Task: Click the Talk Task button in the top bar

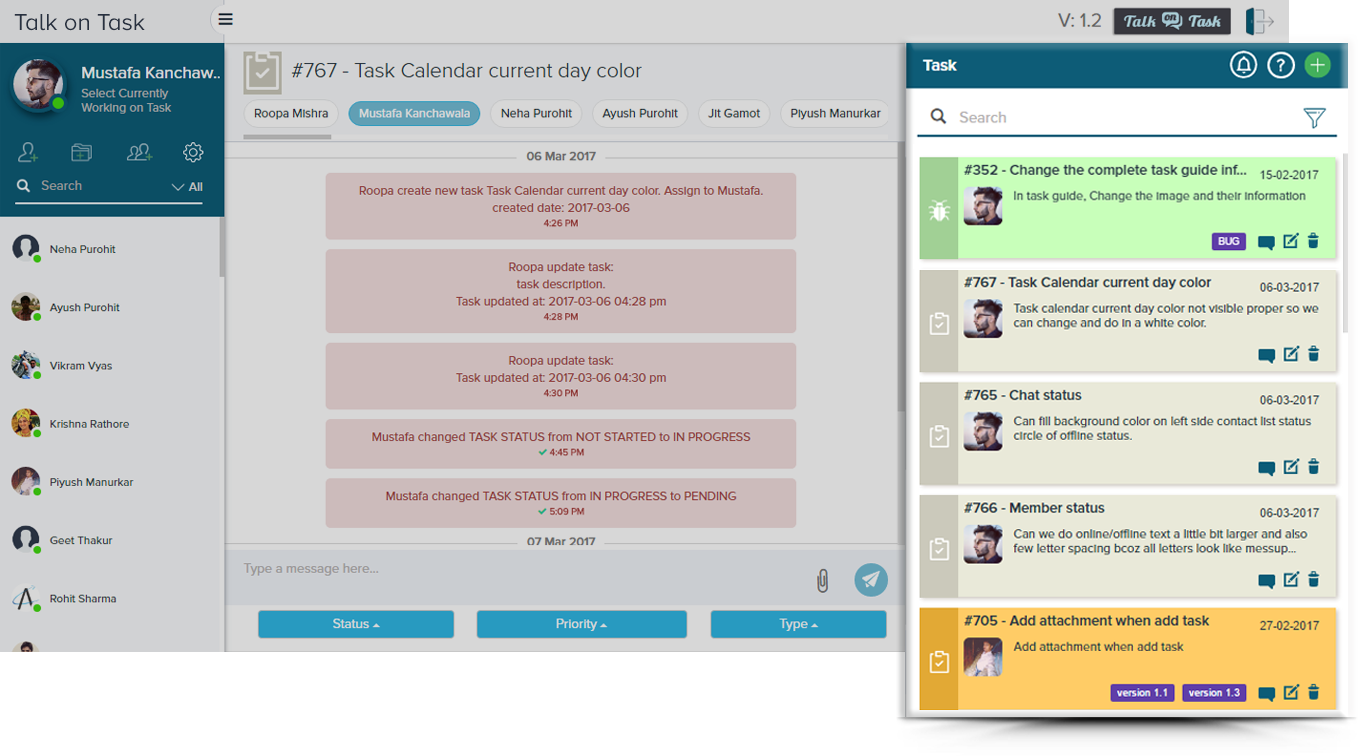Action: pos(1171,20)
